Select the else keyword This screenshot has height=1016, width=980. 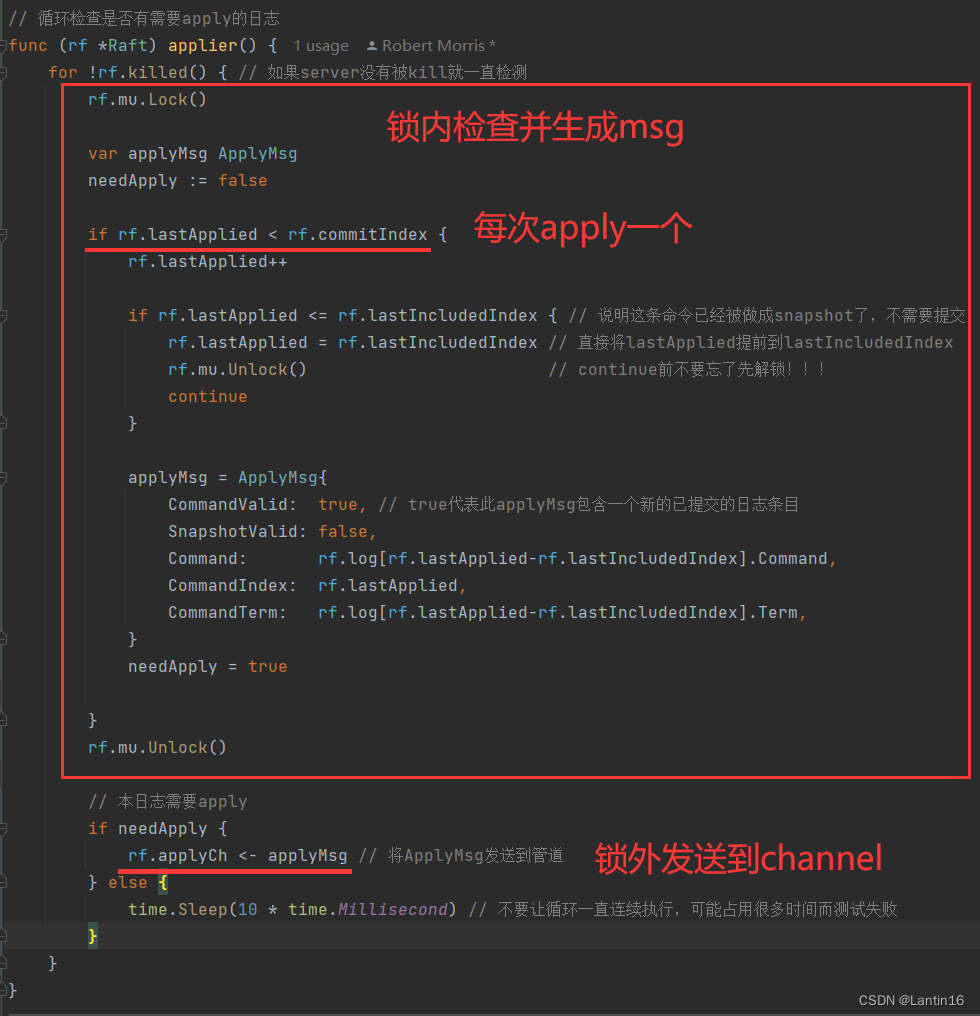[127, 881]
